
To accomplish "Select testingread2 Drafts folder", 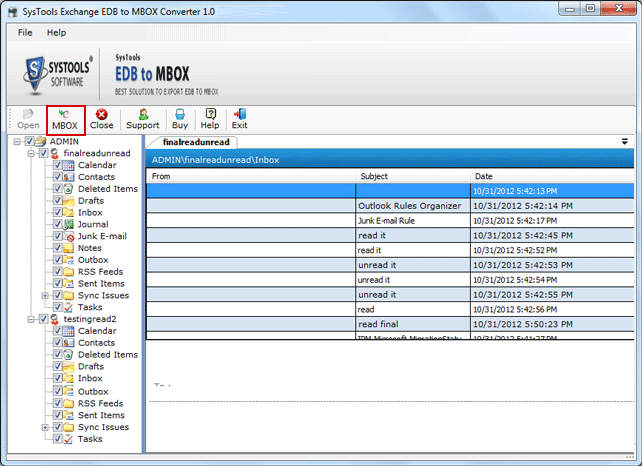I will tap(91, 366).
